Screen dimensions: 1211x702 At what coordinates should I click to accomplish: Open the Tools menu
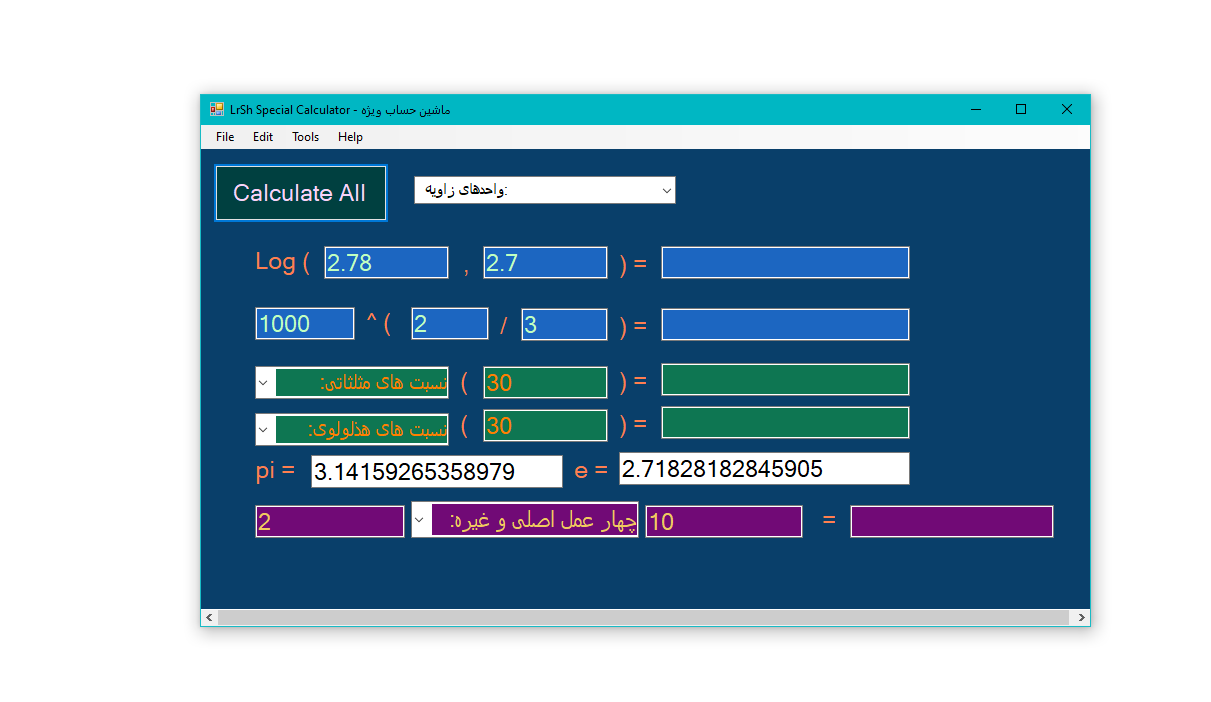[305, 137]
